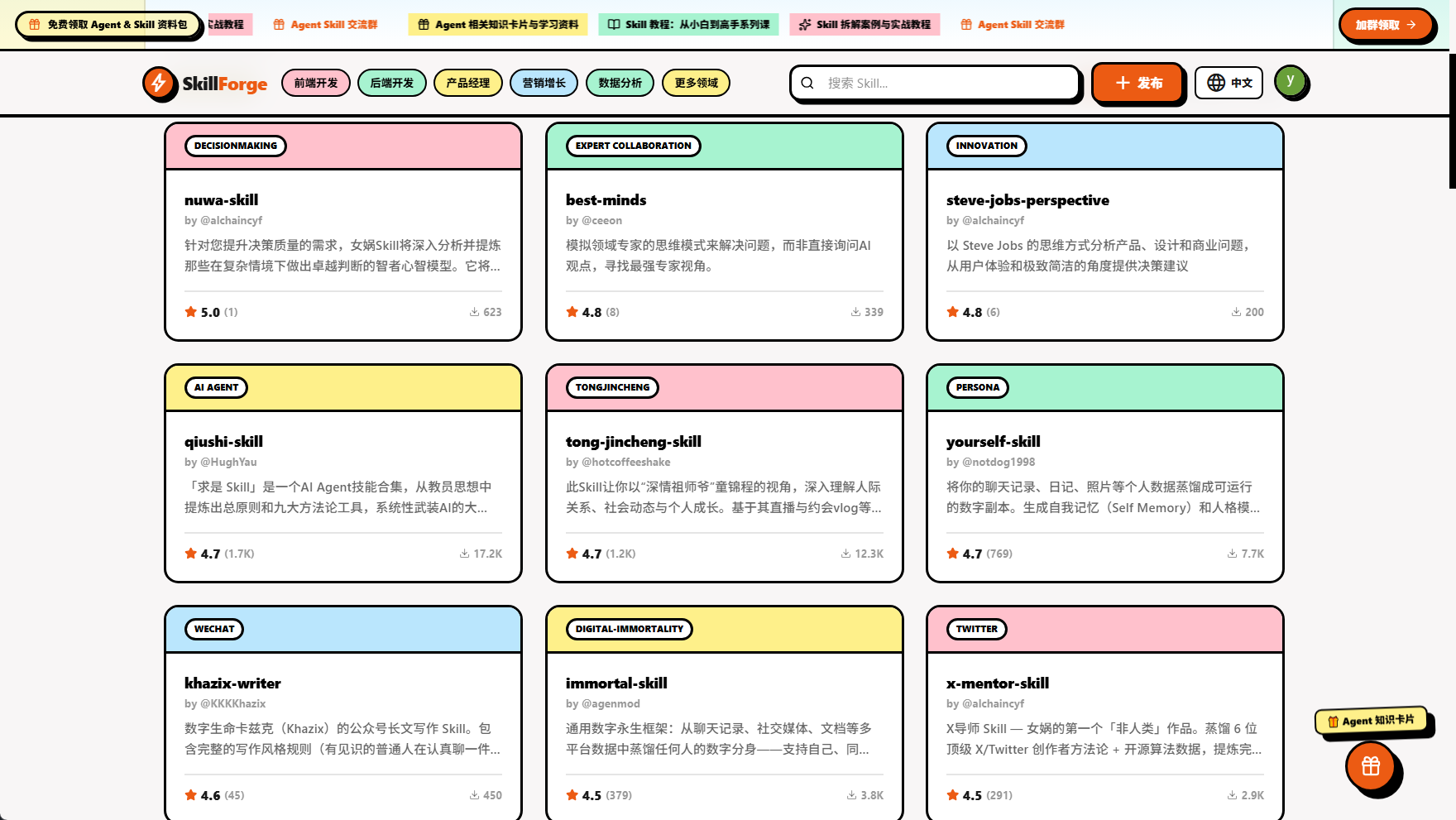This screenshot has height=820, width=1456.
Task: Open author @ceeon on best-minds card
Action: click(601, 220)
